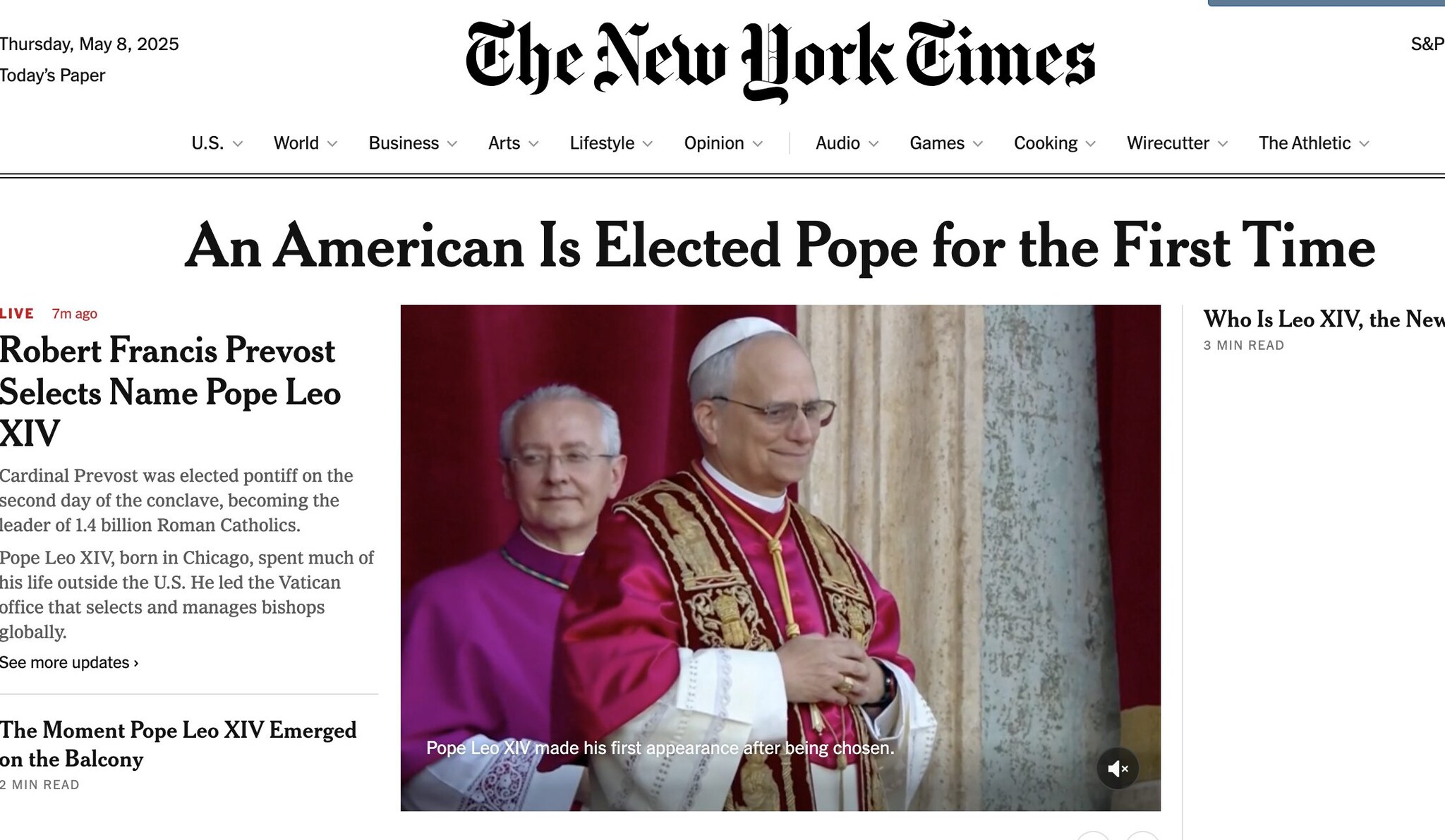Viewport: 1445px width, 840px height.
Task: Click See more updates link
Action: 69,663
